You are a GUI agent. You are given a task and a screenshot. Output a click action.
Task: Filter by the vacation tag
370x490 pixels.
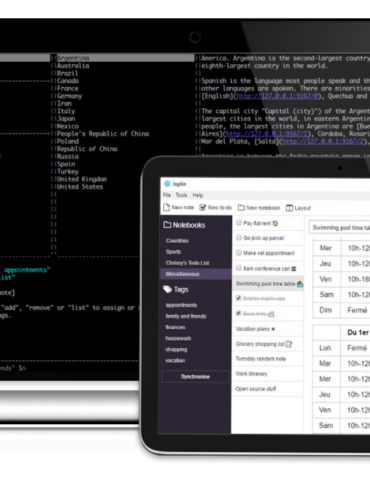tap(175, 360)
